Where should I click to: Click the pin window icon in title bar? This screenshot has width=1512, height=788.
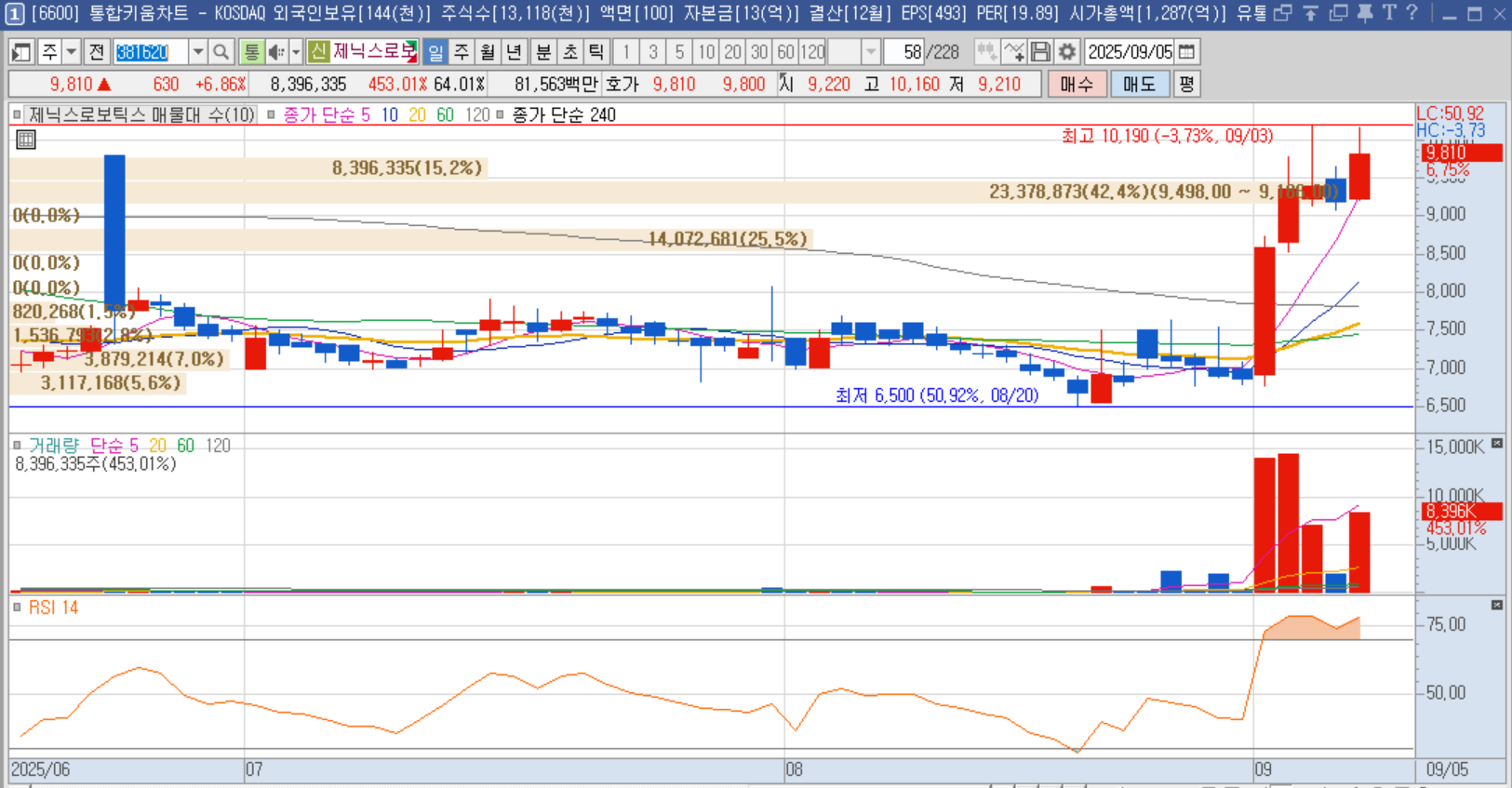tap(1365, 13)
